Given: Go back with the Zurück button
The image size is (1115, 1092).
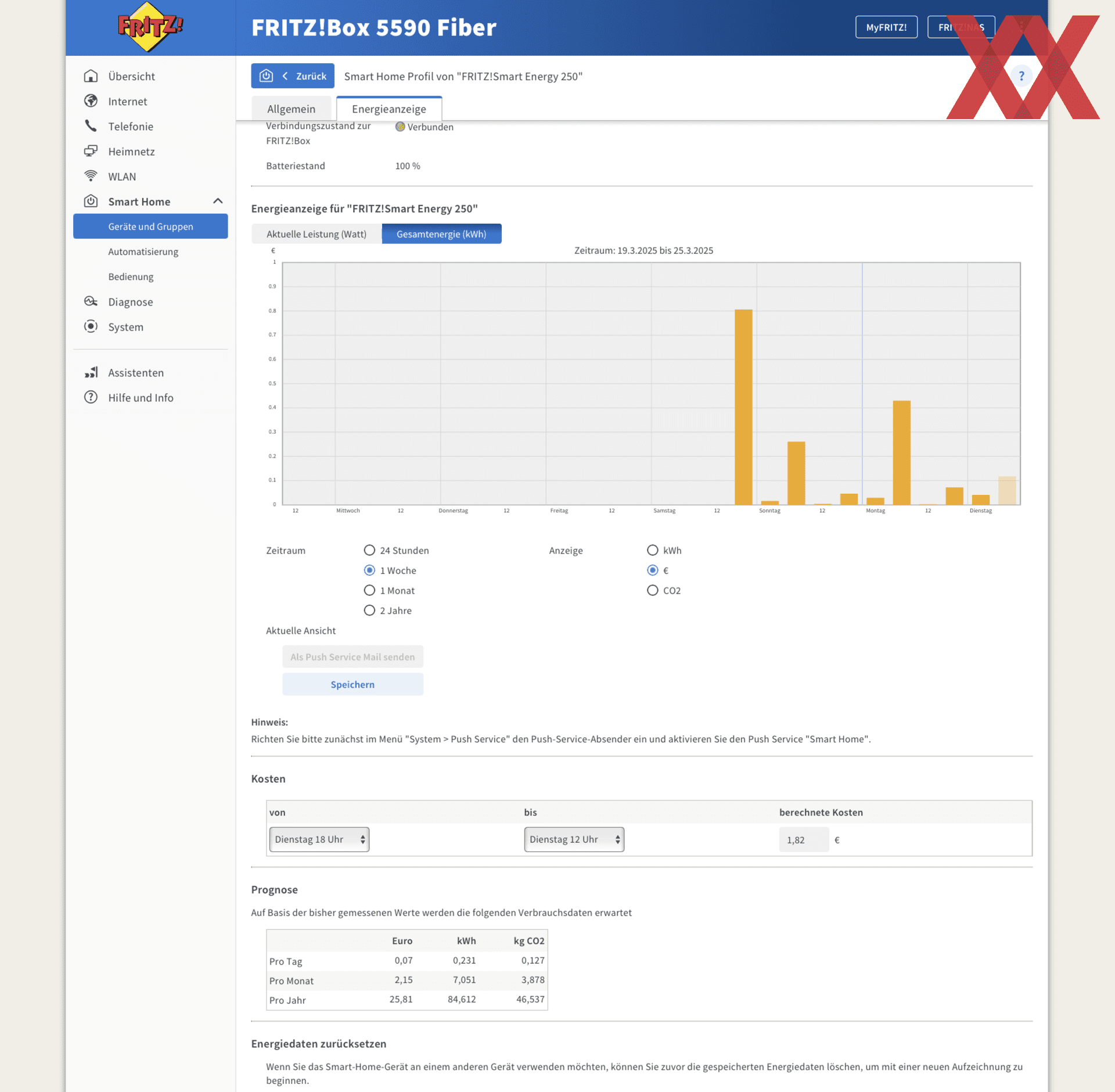Looking at the screenshot, I should 293,76.
